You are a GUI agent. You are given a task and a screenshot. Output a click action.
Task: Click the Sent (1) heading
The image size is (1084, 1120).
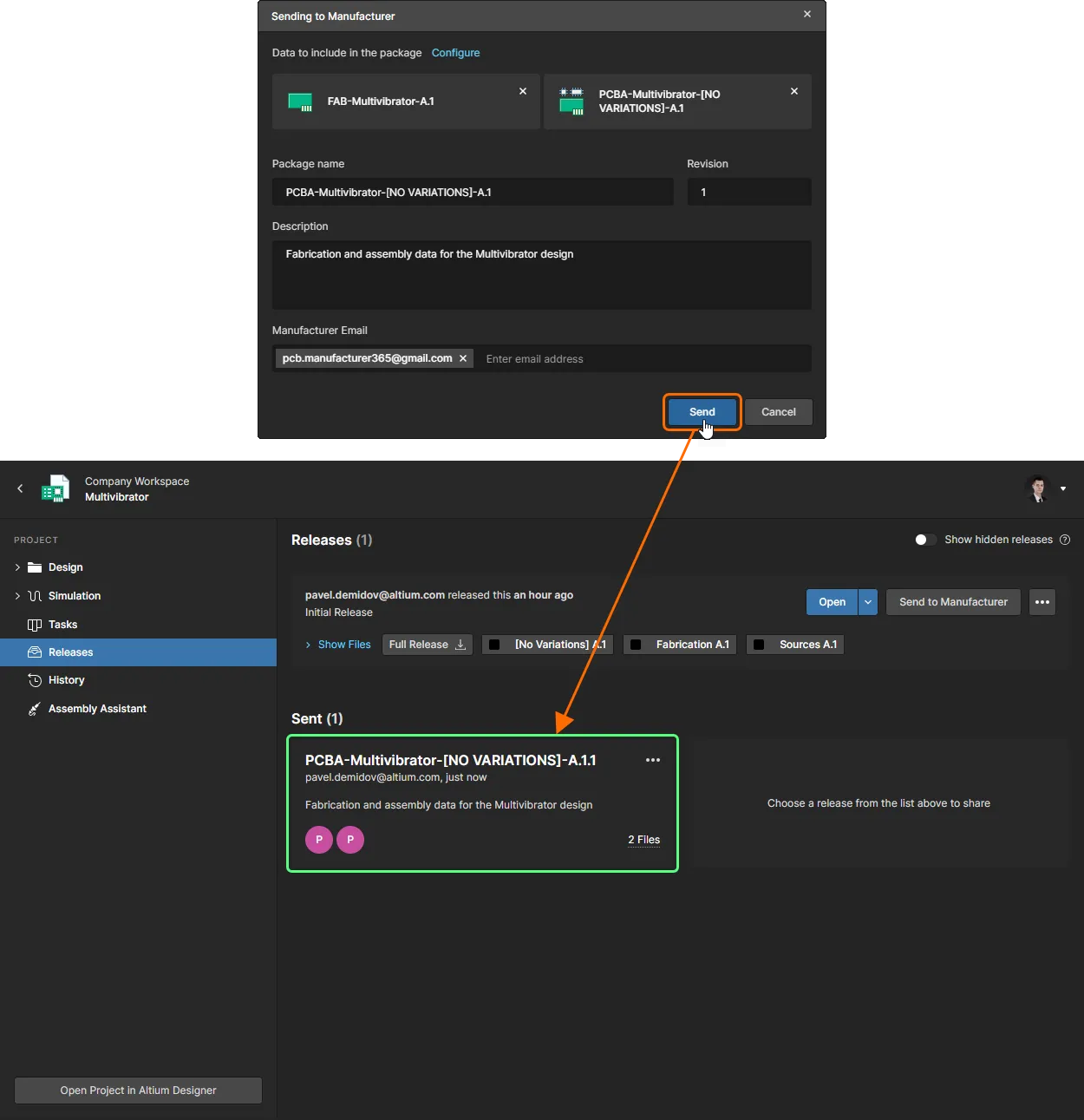click(317, 718)
